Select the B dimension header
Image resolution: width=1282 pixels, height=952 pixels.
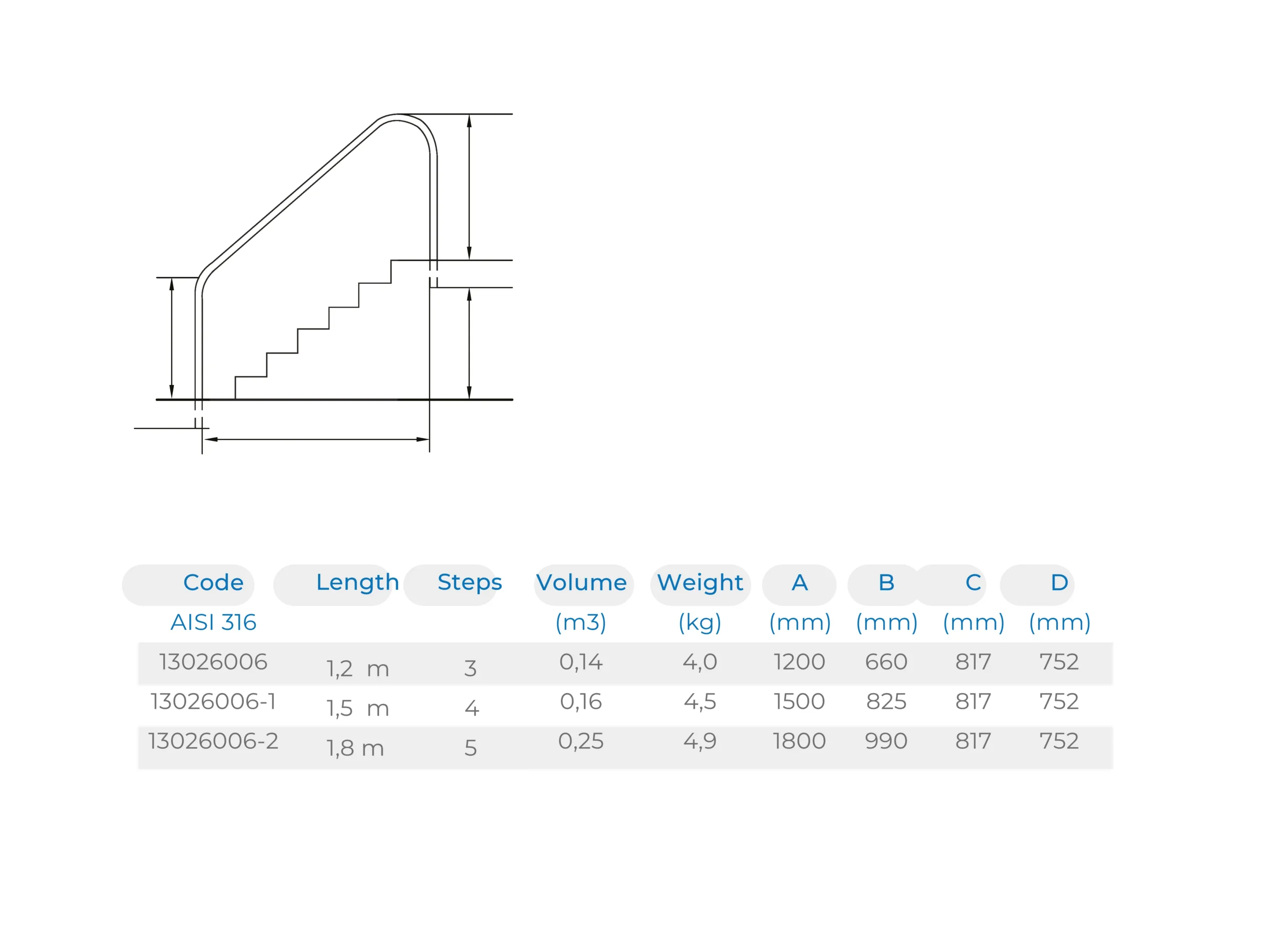[886, 583]
